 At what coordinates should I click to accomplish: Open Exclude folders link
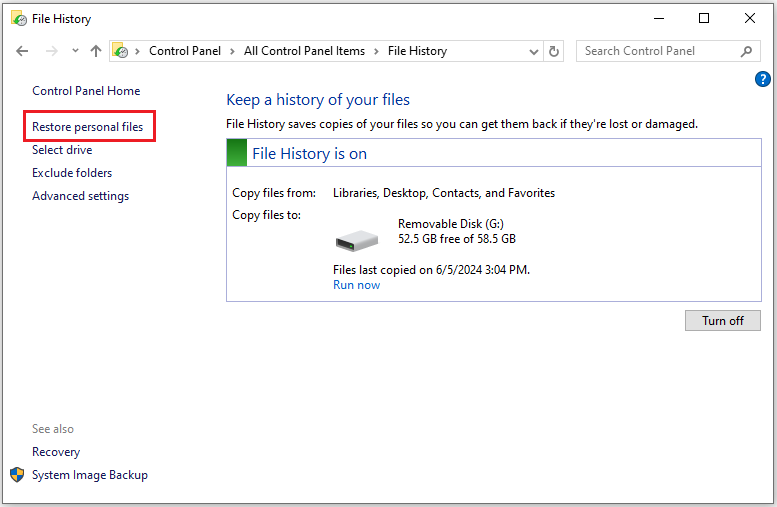point(72,172)
